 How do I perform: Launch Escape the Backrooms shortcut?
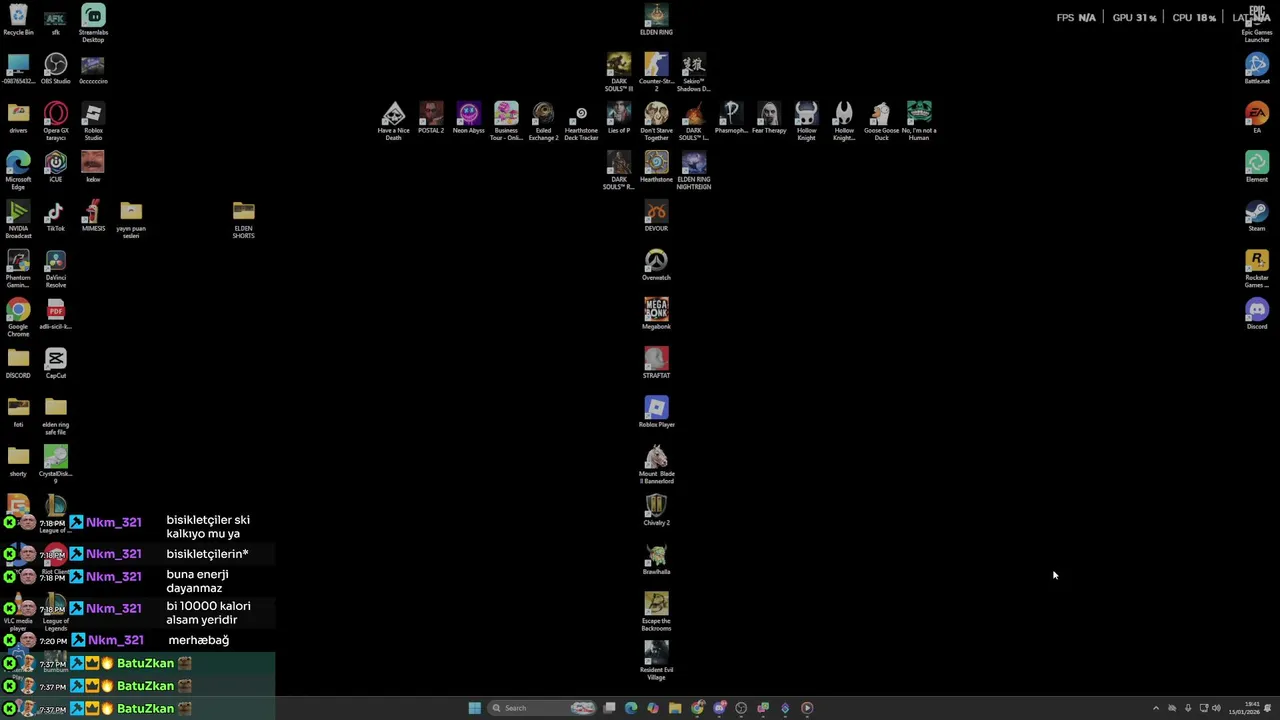click(x=656, y=612)
